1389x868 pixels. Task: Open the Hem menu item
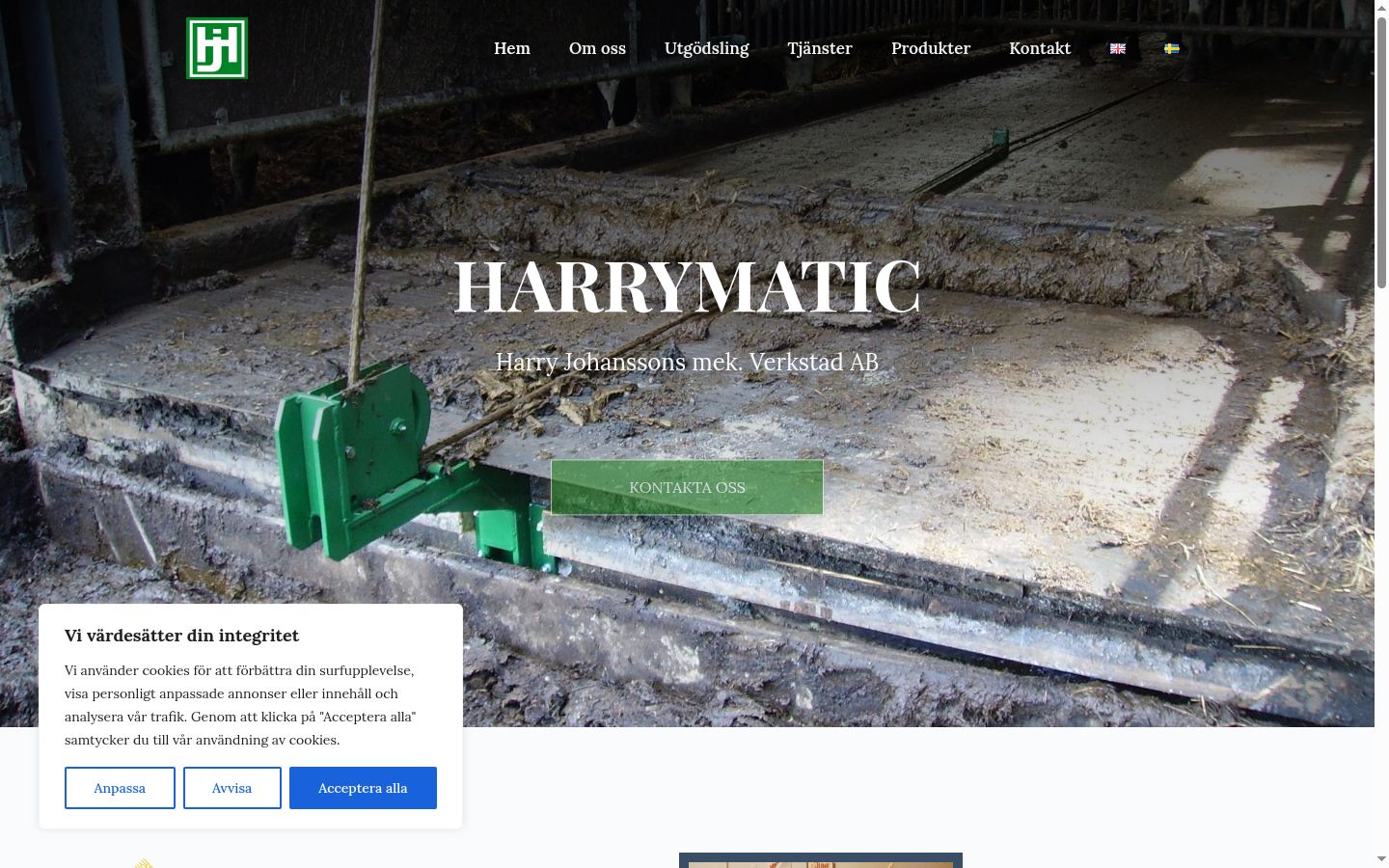pos(512,48)
